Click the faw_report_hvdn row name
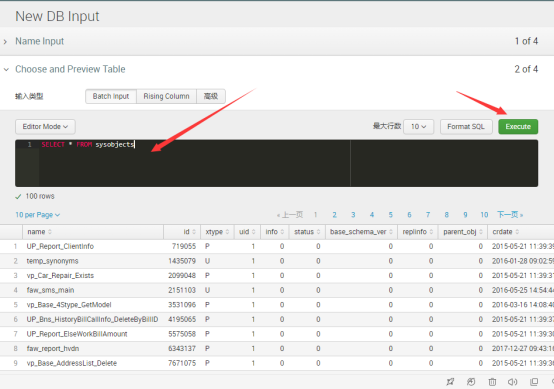This screenshot has height=389, width=554. click(x=53, y=349)
